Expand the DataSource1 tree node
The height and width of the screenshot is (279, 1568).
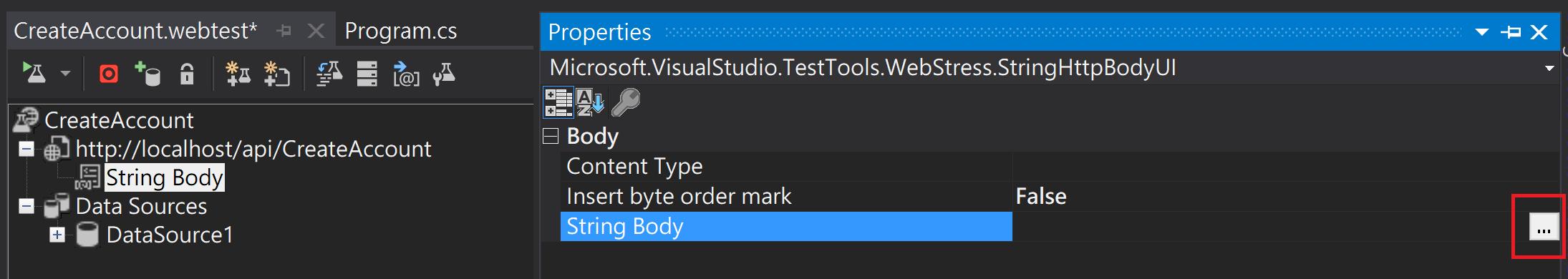point(57,235)
